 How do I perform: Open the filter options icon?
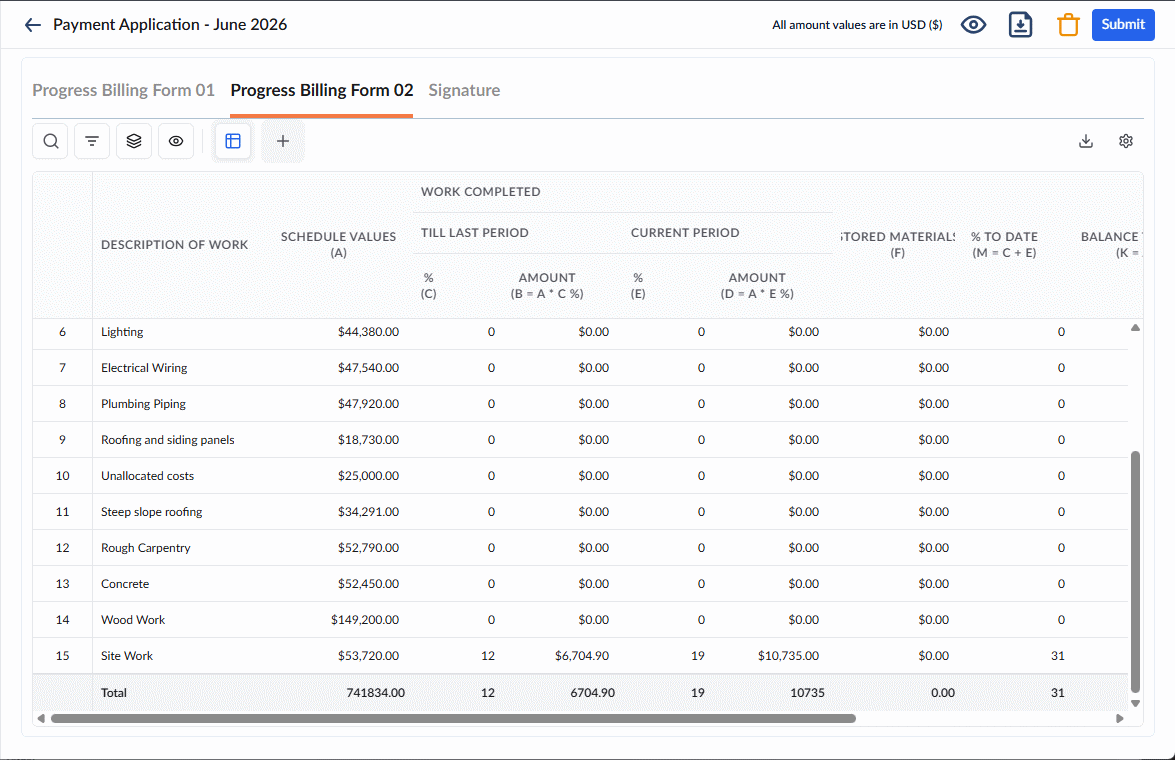(x=92, y=141)
